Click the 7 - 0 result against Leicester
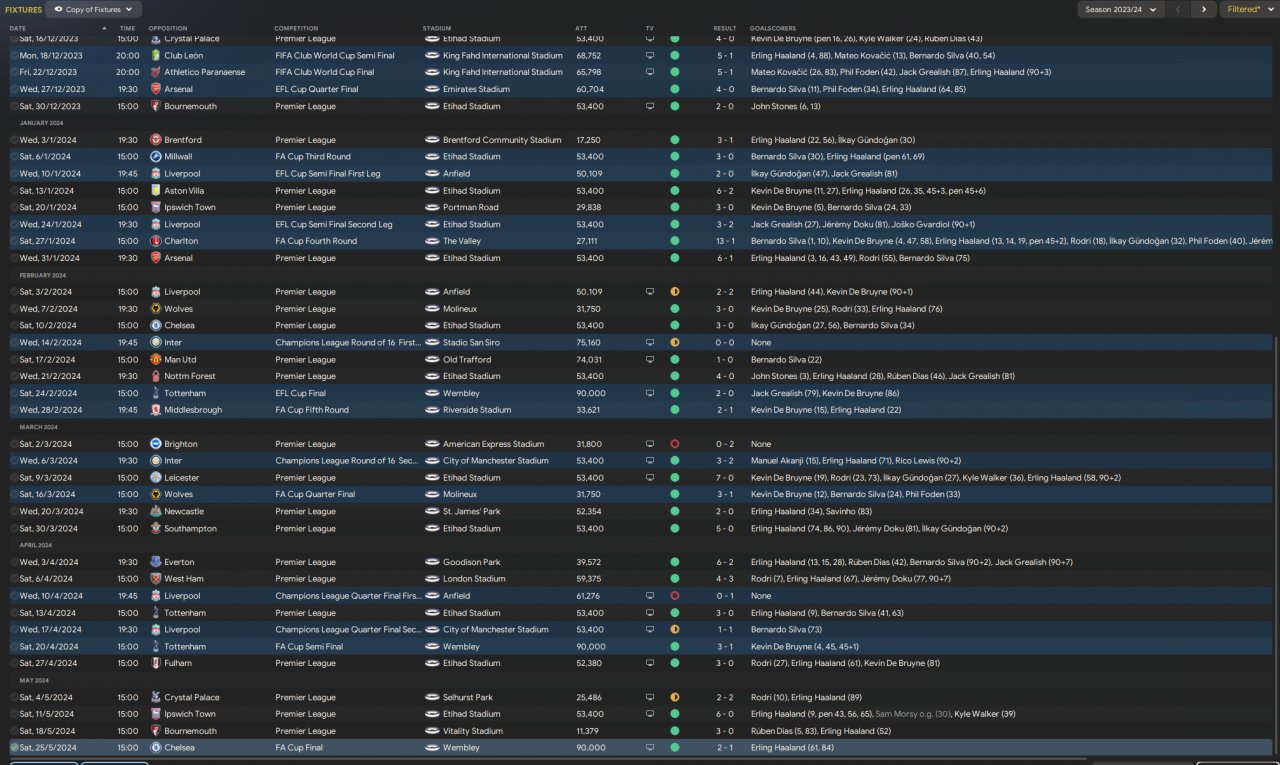Viewport: 1280px width, 765px height. tap(725, 478)
